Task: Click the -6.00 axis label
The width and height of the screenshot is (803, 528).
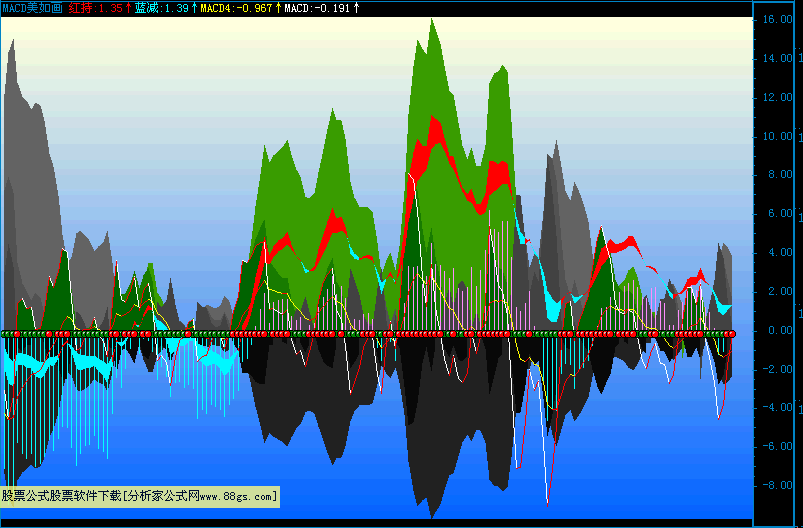Action: pyautogui.click(x=777, y=447)
